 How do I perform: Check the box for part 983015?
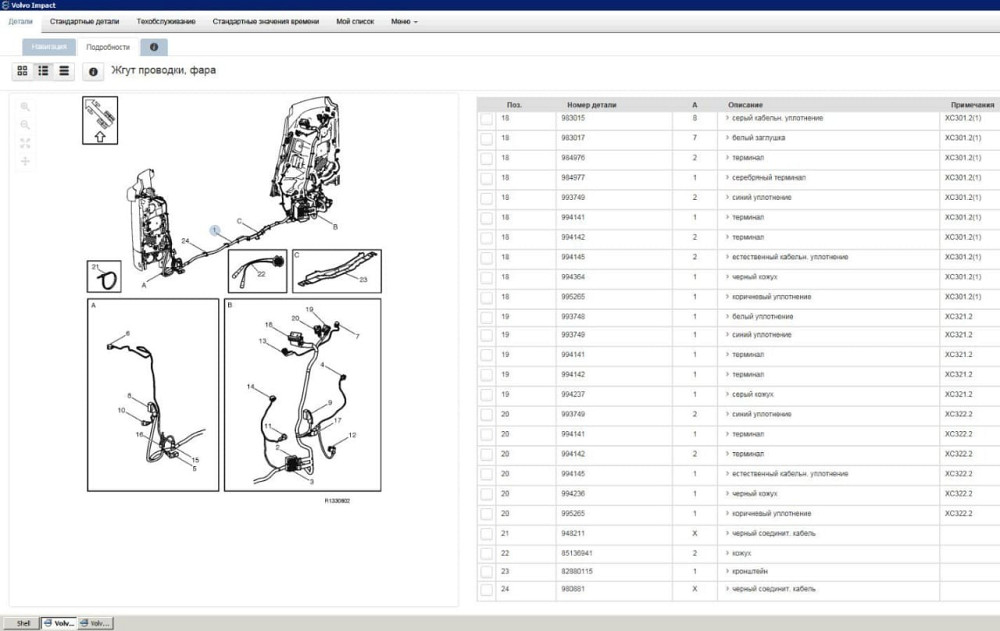point(486,119)
